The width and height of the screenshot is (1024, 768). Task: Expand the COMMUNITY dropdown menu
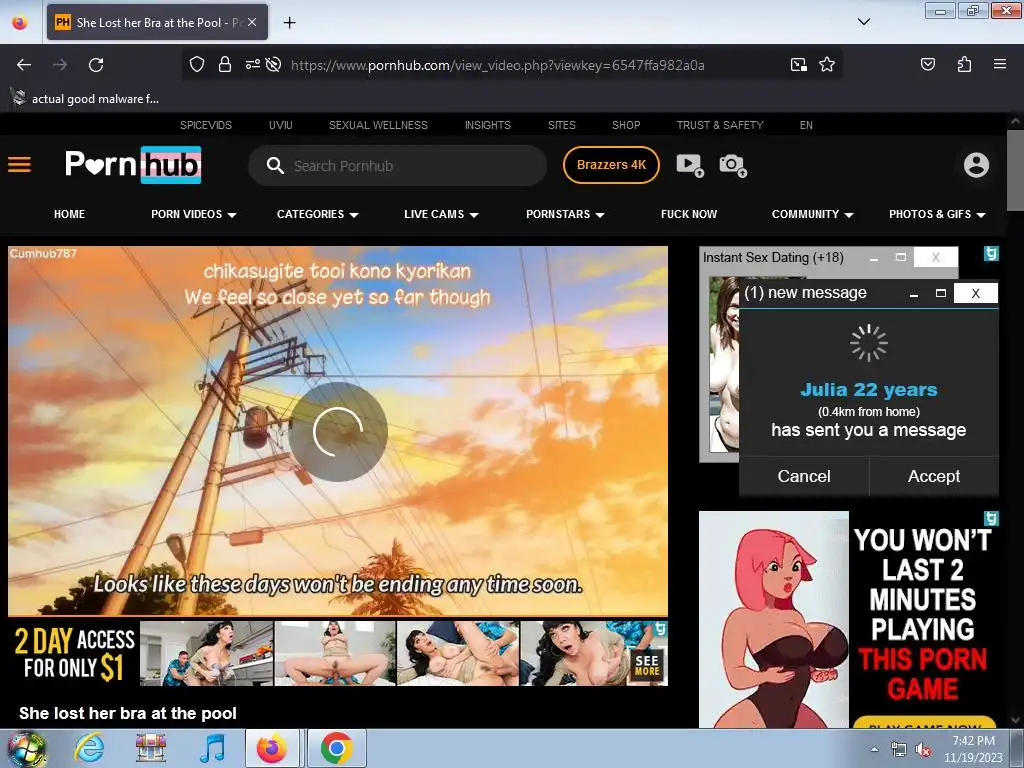[x=812, y=214]
